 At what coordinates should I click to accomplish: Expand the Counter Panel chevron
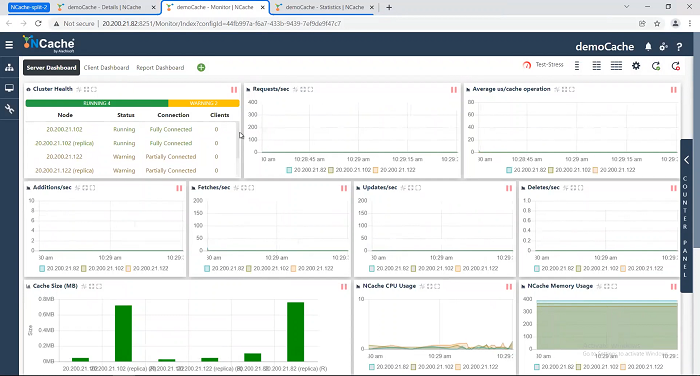pyautogui.click(x=687, y=160)
